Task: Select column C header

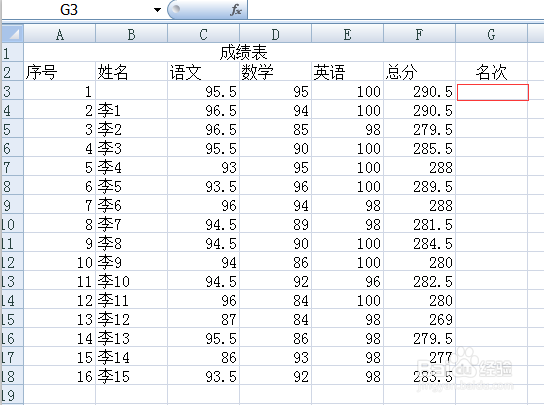Action: pyautogui.click(x=203, y=34)
